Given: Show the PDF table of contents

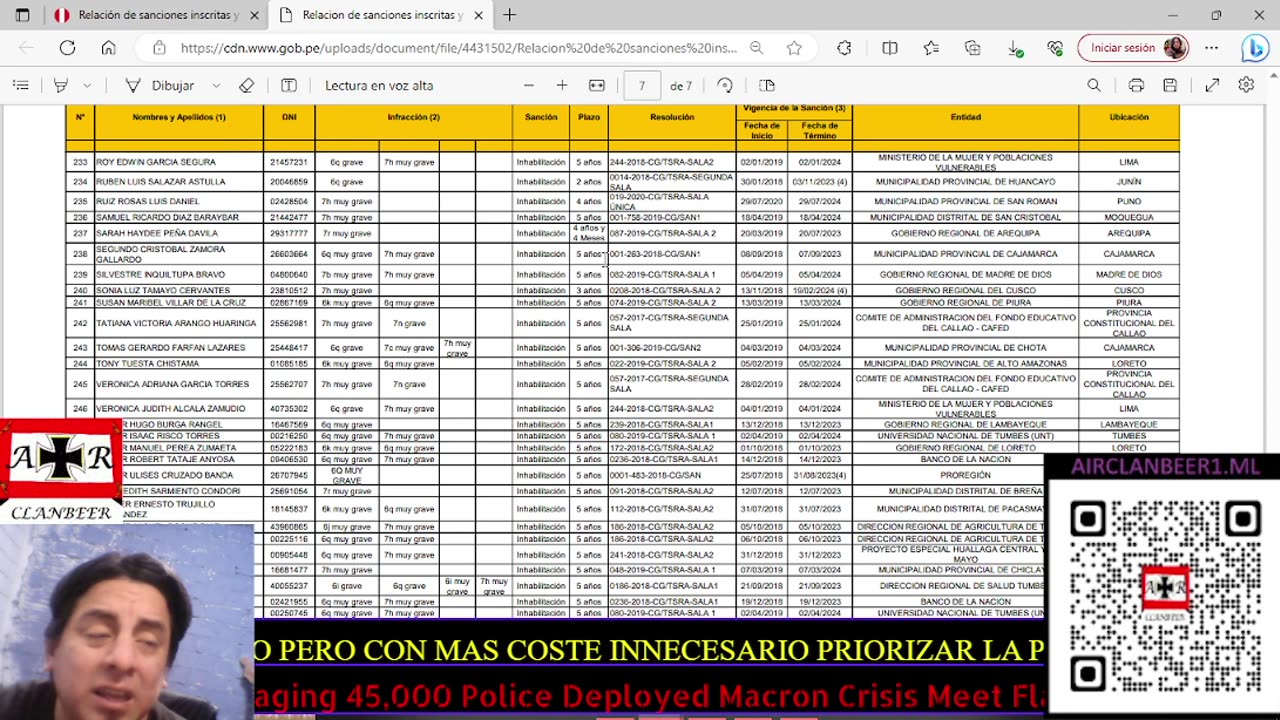Looking at the screenshot, I should [21, 86].
